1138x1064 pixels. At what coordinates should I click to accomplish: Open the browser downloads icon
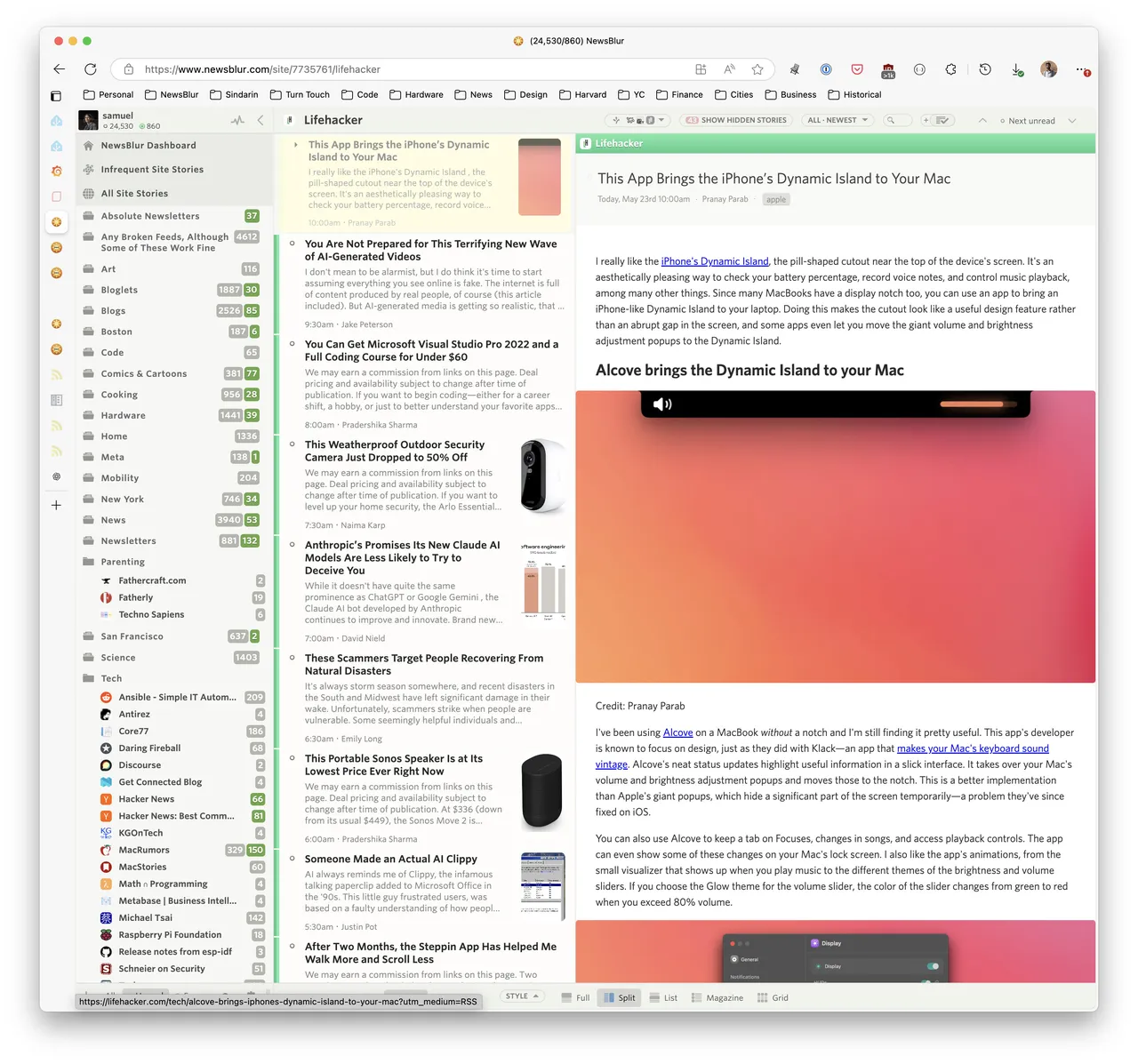1017,69
